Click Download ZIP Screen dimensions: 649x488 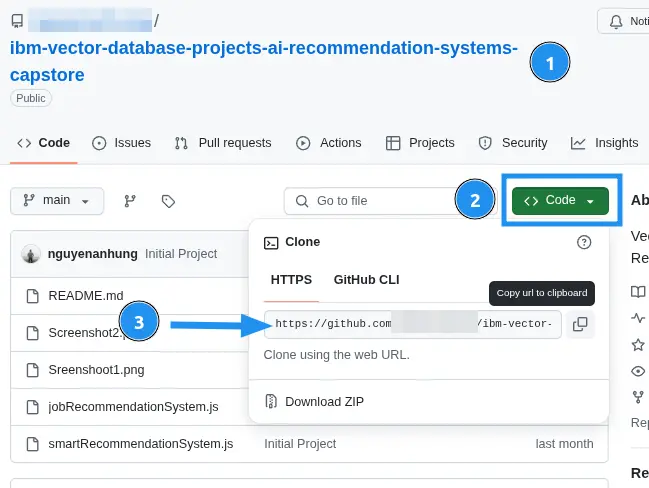(x=324, y=402)
